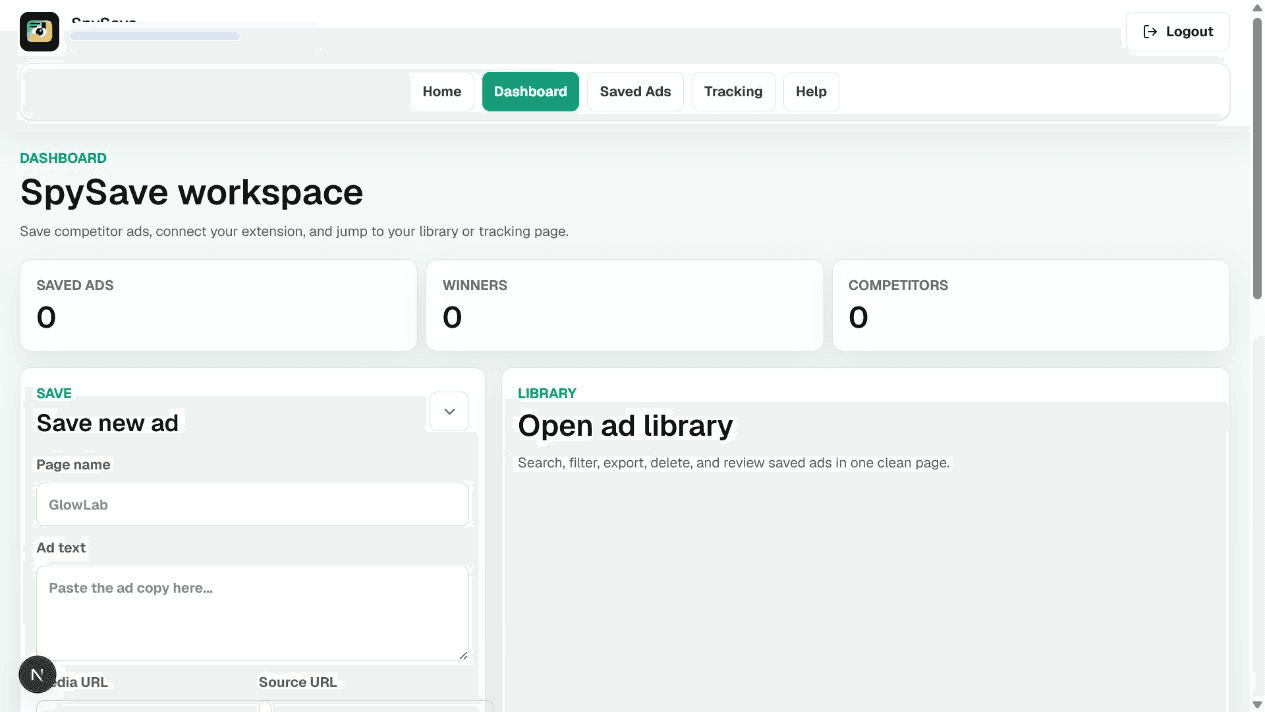
Task: Log out using the Logout button
Action: coord(1178,32)
